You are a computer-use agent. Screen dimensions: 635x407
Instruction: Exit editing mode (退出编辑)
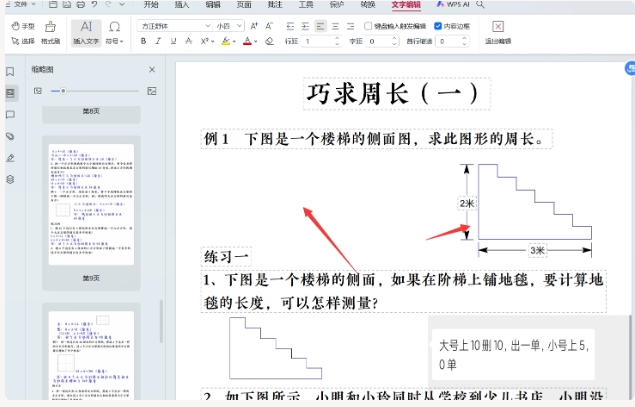pyautogui.click(x=498, y=32)
